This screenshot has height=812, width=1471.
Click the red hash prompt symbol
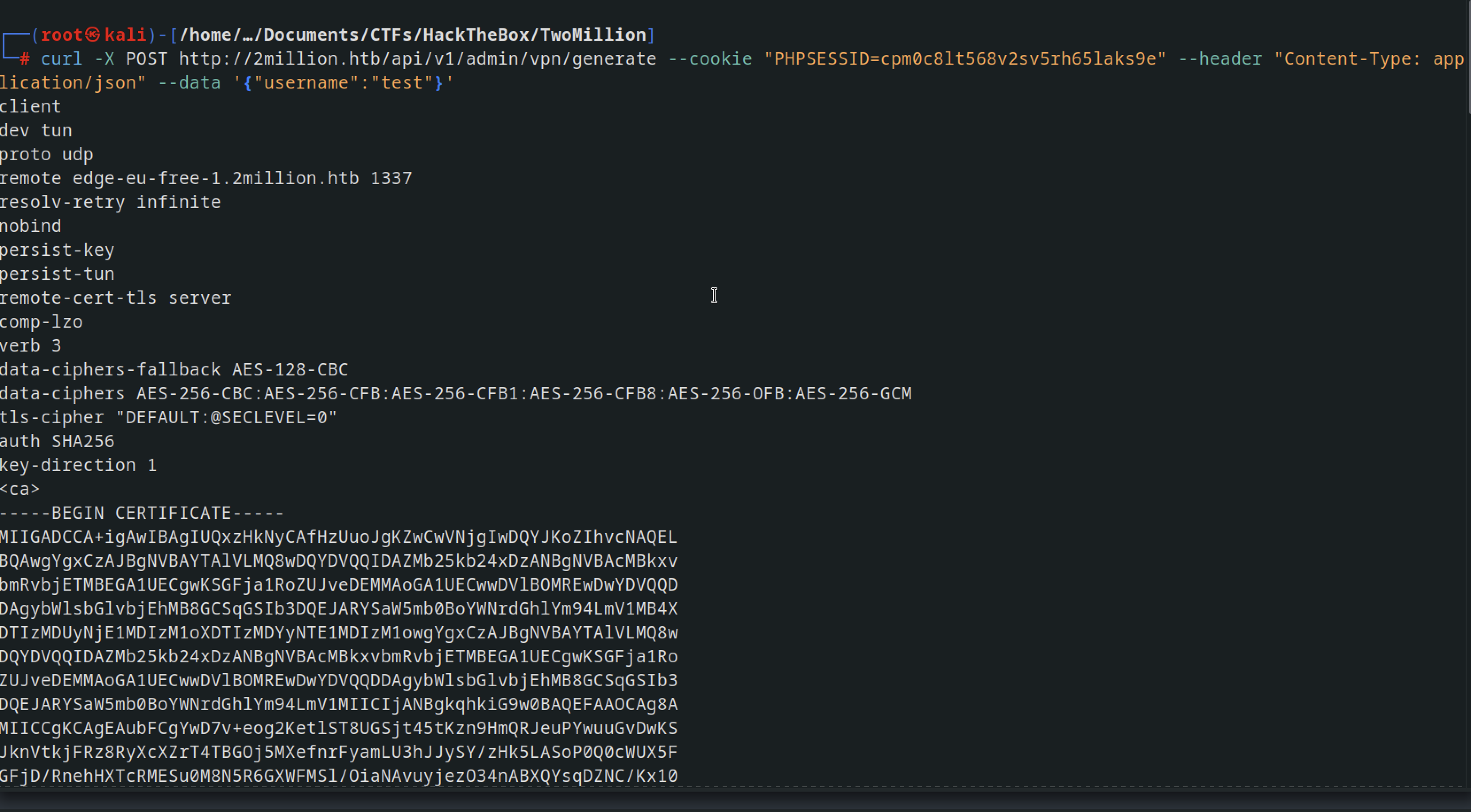(x=24, y=59)
